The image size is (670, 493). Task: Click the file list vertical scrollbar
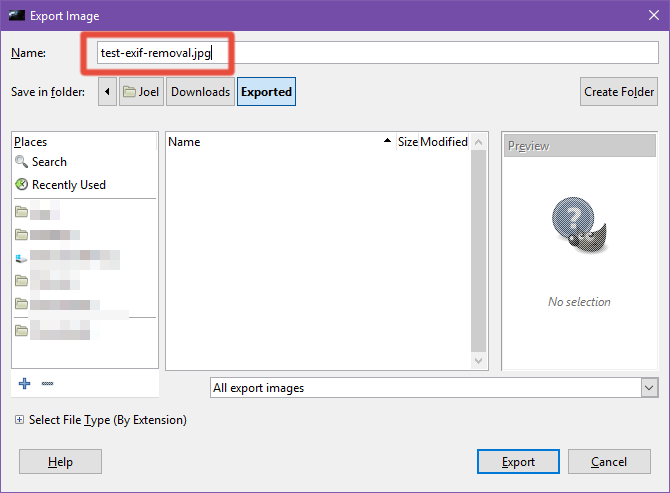tap(479, 251)
